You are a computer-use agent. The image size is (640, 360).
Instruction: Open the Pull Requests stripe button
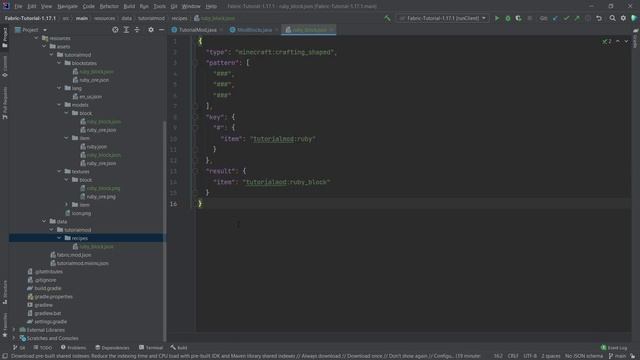(4, 102)
